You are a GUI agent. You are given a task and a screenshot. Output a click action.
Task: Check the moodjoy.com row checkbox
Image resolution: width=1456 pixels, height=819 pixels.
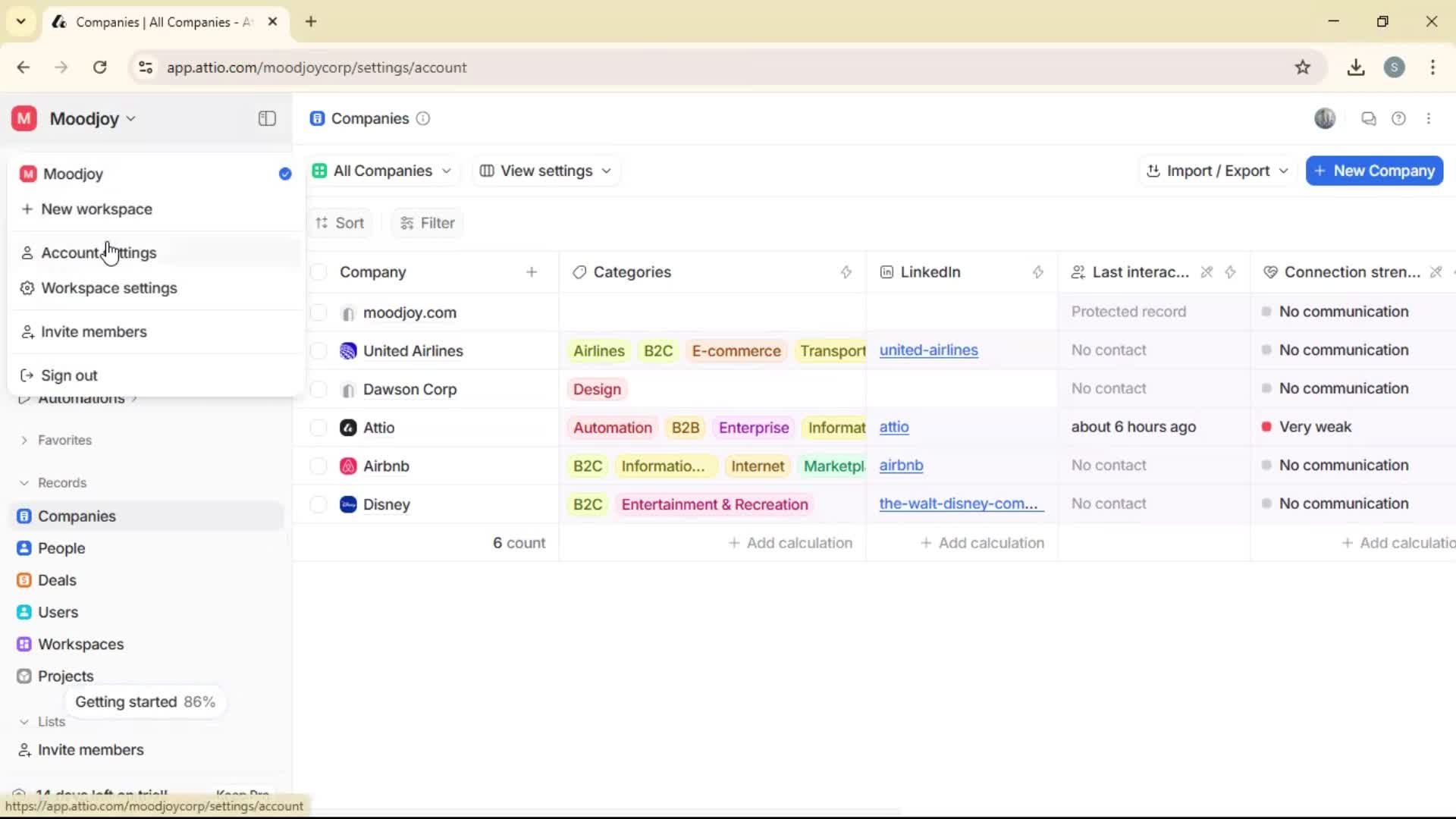tap(318, 312)
